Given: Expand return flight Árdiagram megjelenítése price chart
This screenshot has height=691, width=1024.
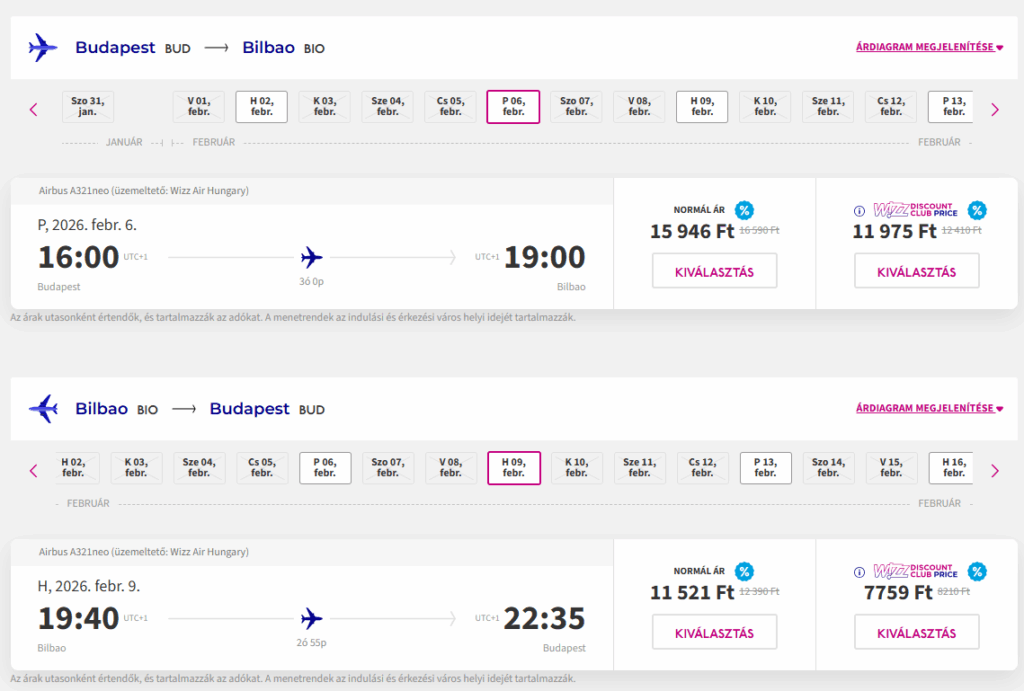Looking at the screenshot, I should point(930,408).
